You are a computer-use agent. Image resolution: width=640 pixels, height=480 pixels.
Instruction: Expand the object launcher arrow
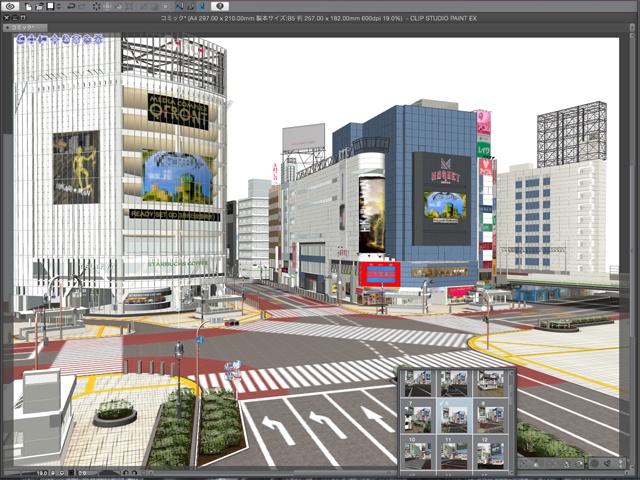point(620,464)
